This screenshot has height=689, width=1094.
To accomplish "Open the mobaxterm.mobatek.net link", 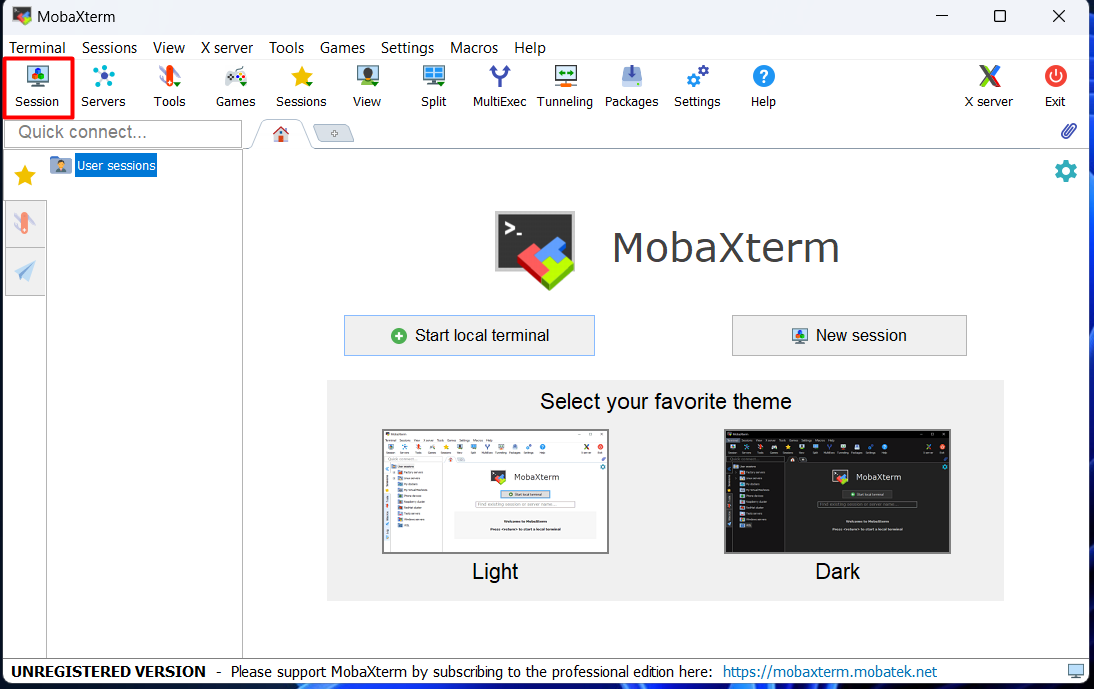I will (830, 672).
